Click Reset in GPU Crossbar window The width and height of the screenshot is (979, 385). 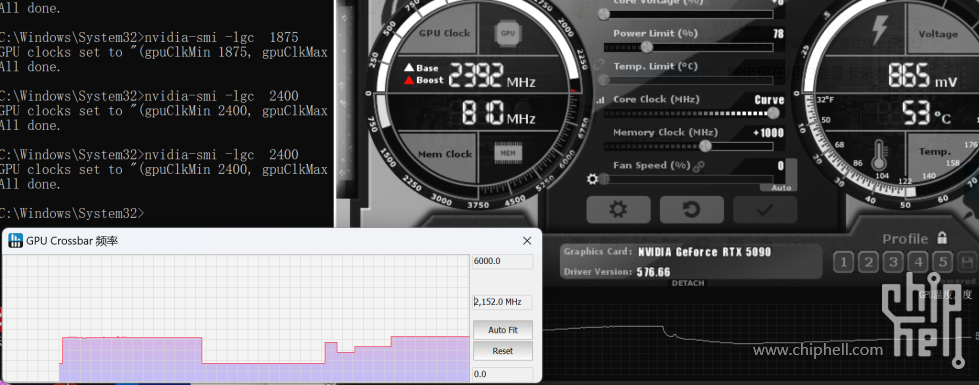point(503,351)
